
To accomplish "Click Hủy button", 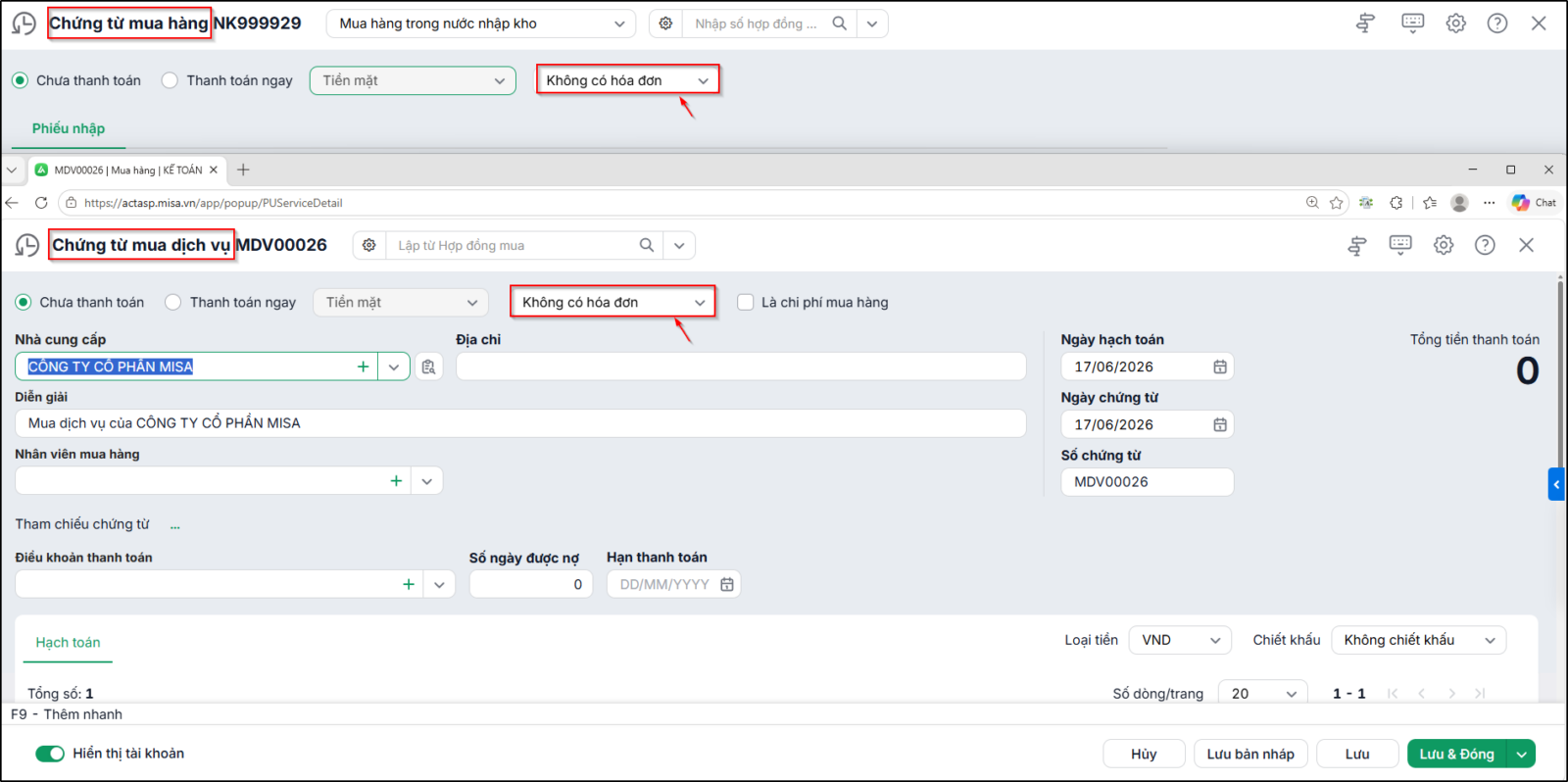I will click(1144, 754).
